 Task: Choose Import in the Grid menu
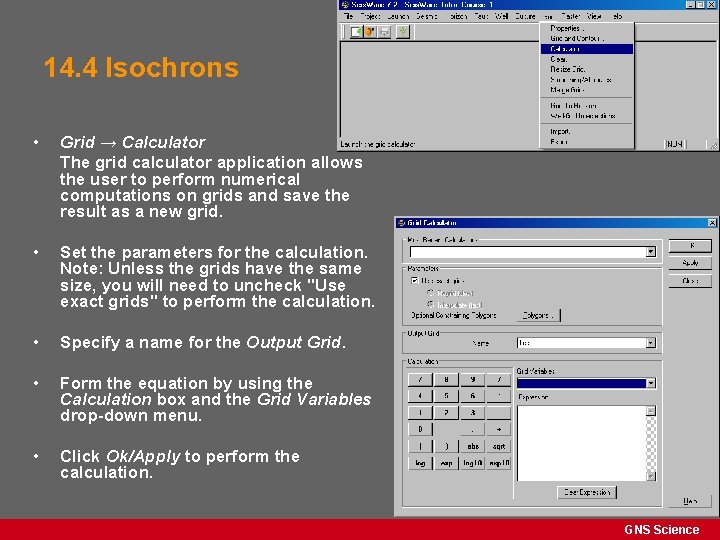pos(587,131)
